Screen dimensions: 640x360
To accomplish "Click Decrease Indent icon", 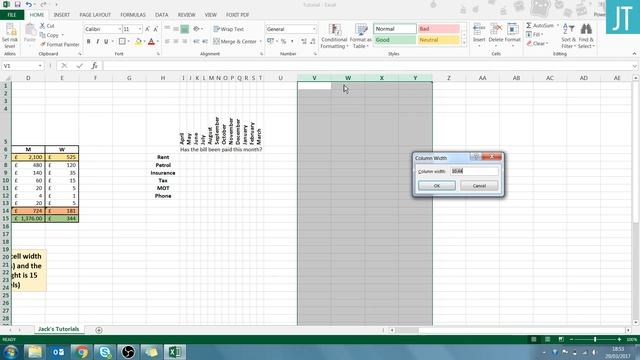I will coord(196,41).
